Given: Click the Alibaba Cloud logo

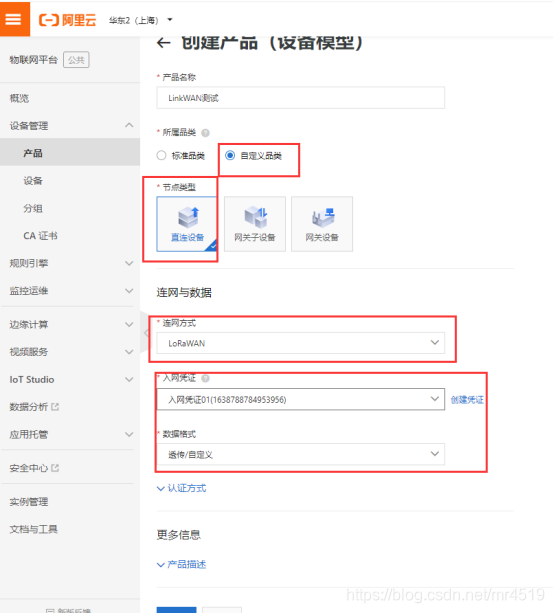Looking at the screenshot, I should [67, 20].
